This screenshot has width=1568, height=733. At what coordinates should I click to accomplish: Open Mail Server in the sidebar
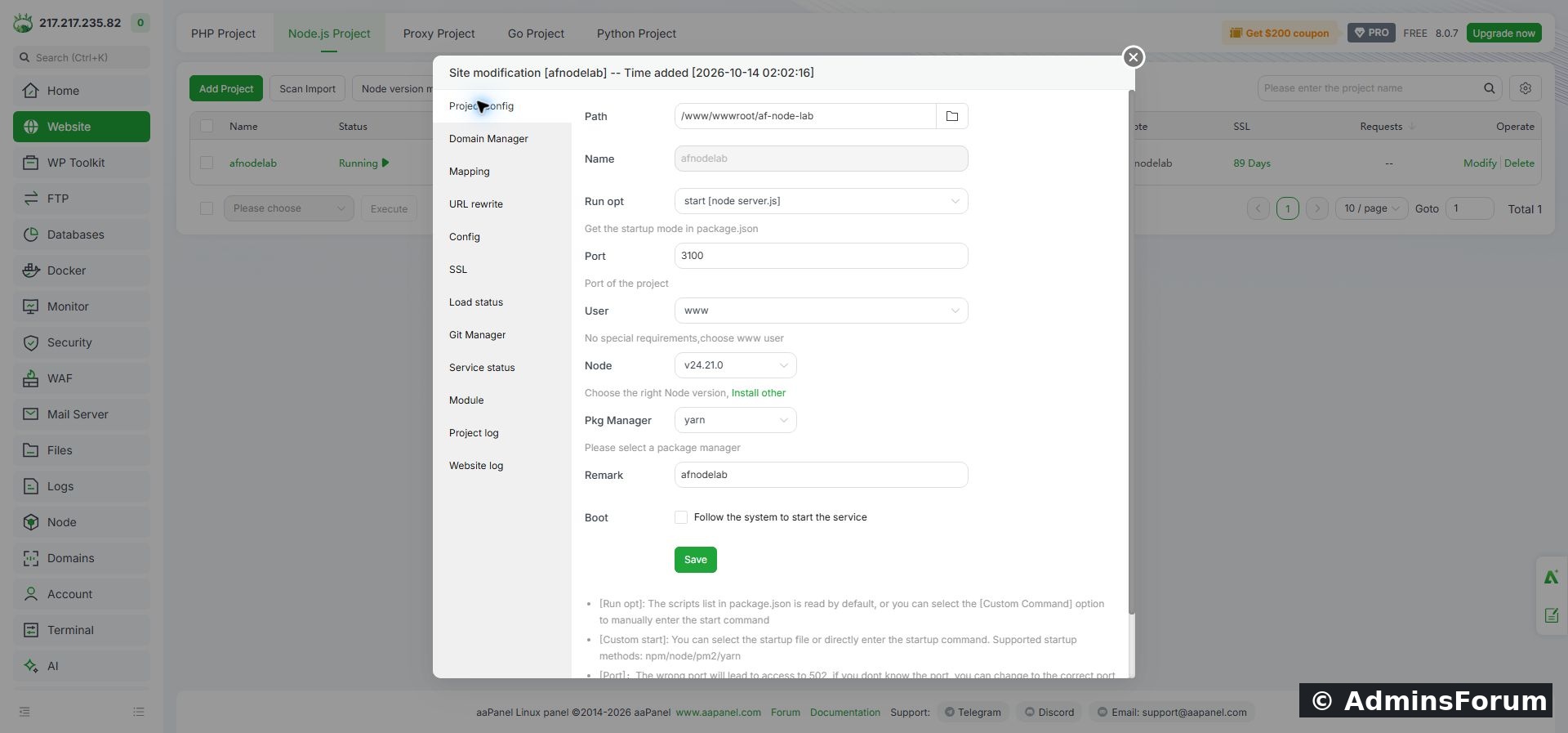click(x=82, y=414)
